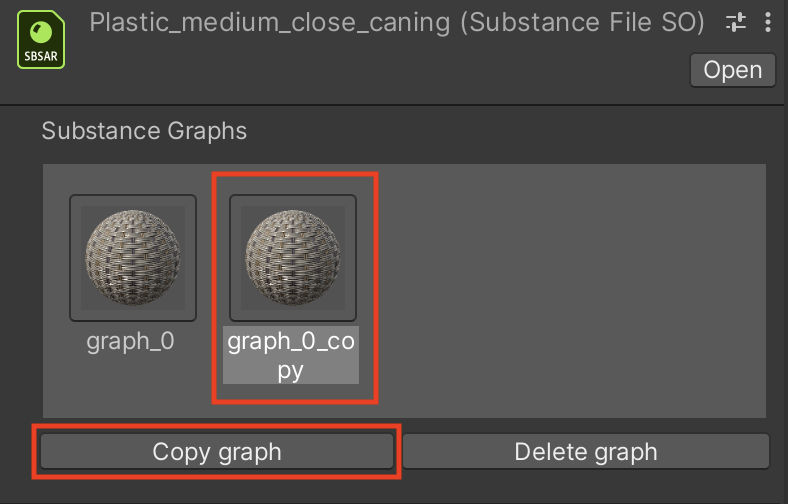Click the Delete graph button
This screenshot has width=788, height=504.
coord(585,451)
